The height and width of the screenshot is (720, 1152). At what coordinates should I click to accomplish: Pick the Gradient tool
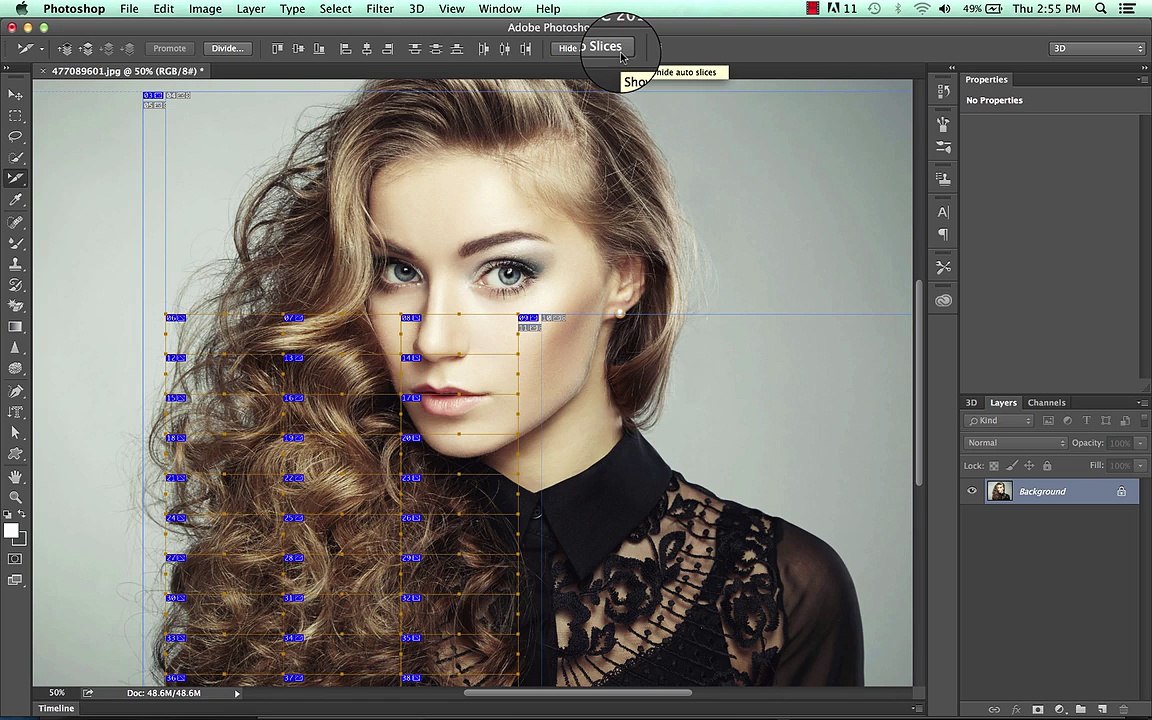coord(15,326)
